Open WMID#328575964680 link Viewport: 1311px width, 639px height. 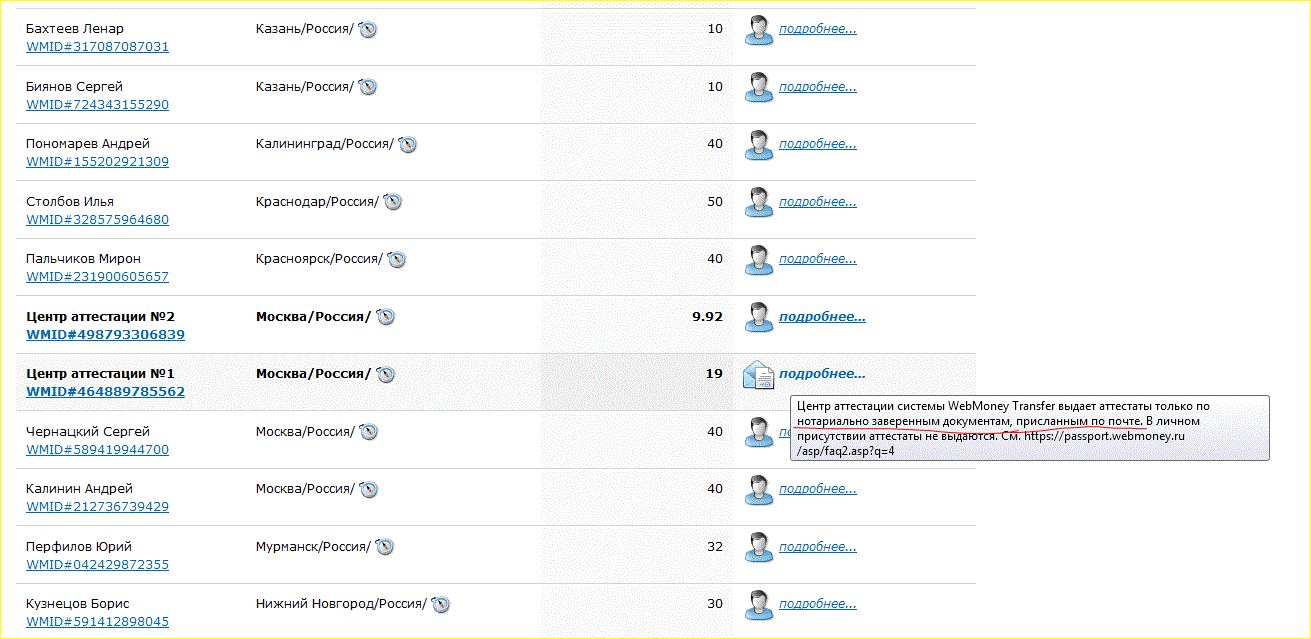[x=97, y=219]
